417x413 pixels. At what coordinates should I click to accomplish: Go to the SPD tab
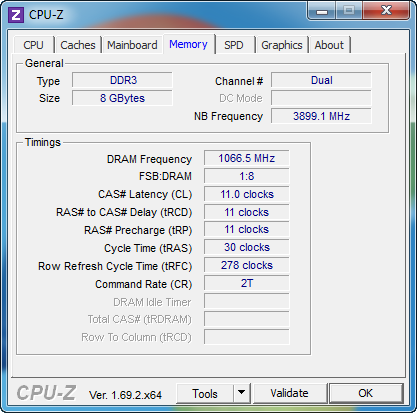point(233,45)
